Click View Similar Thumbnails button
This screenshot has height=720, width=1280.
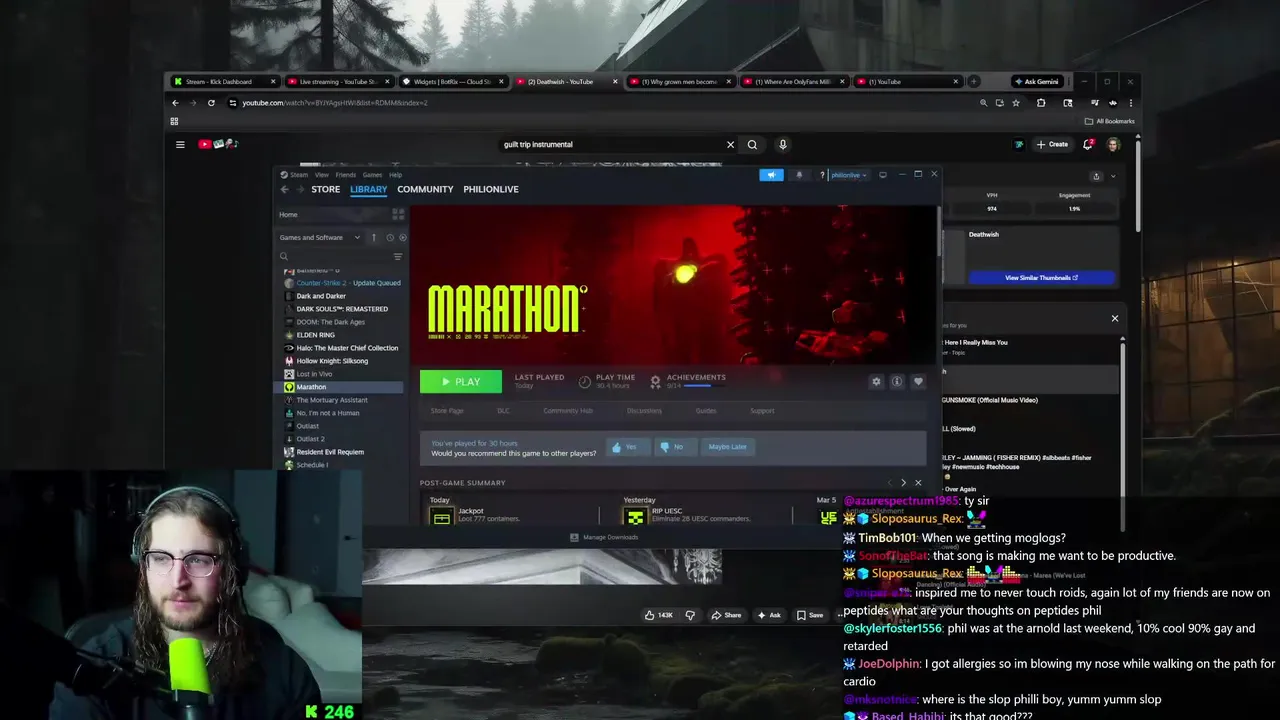[1041, 278]
